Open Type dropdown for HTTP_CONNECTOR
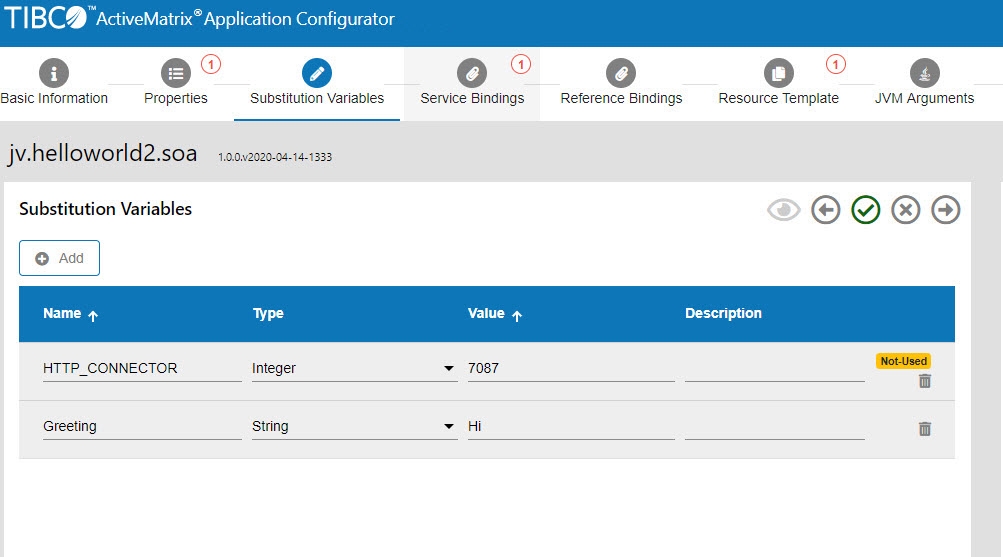The width and height of the screenshot is (1003, 557). 449,369
